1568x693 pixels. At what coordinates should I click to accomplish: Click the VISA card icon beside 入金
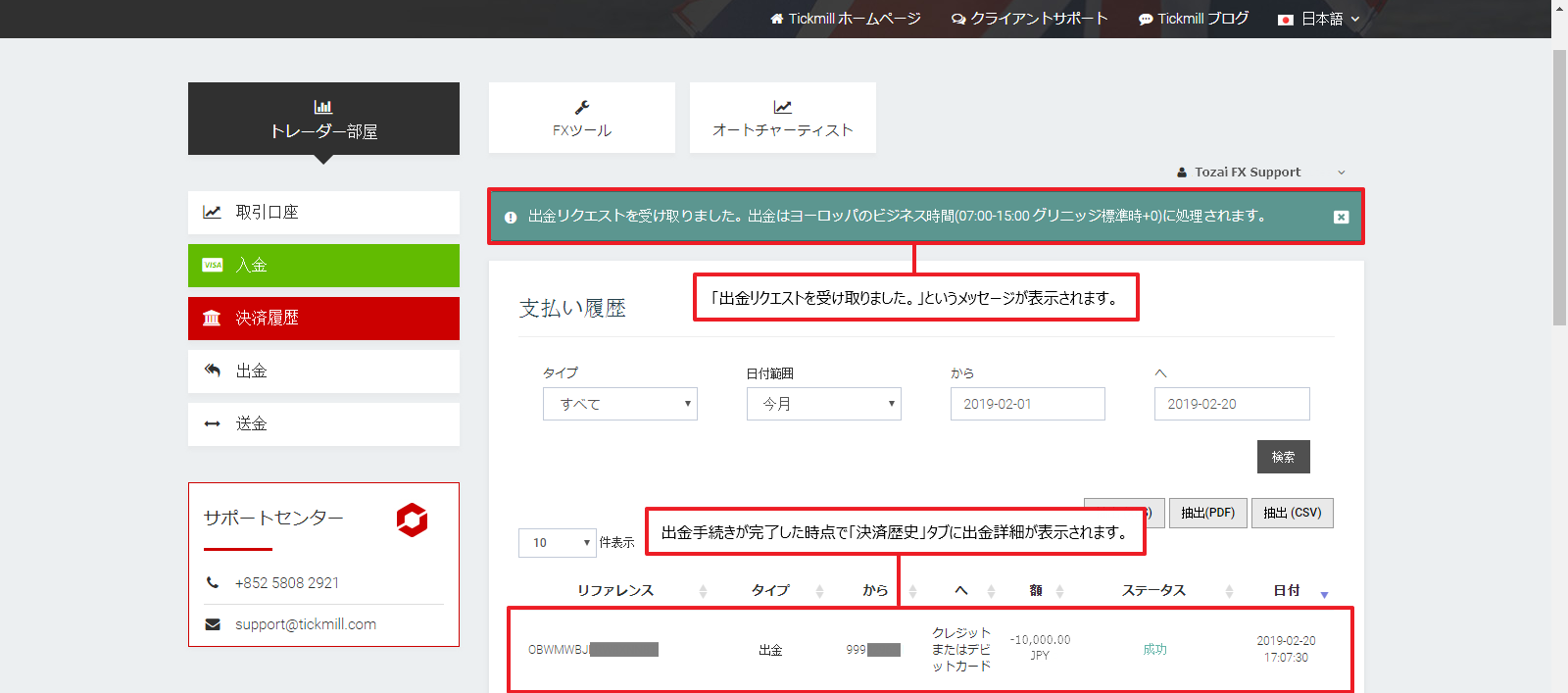coord(212,265)
